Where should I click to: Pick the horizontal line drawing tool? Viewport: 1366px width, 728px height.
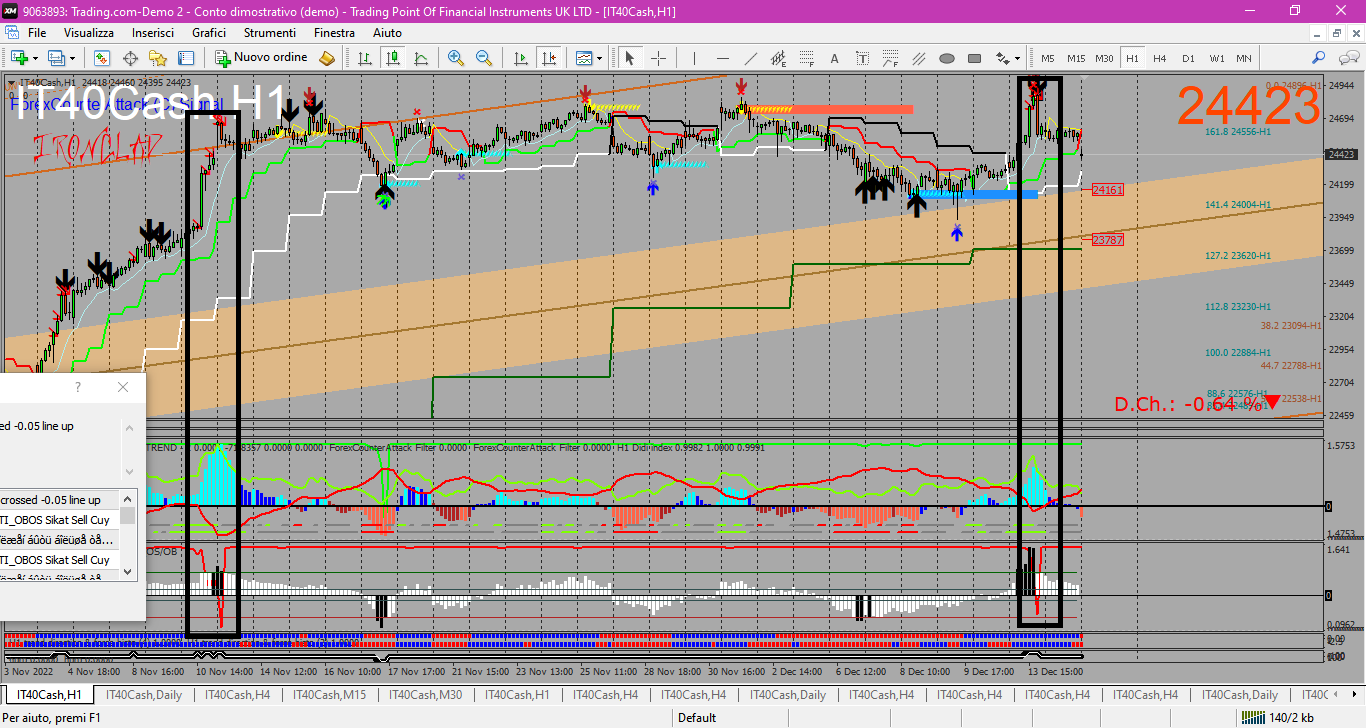pos(723,58)
